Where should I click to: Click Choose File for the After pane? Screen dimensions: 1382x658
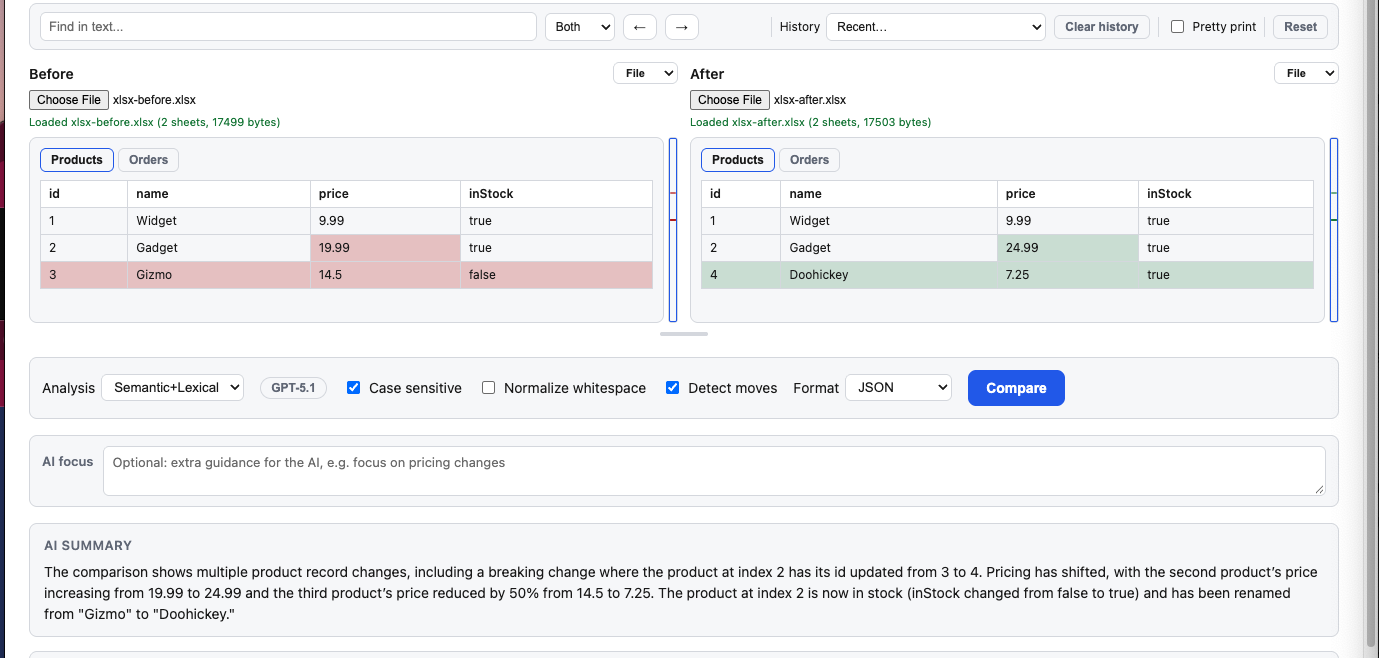pos(730,100)
